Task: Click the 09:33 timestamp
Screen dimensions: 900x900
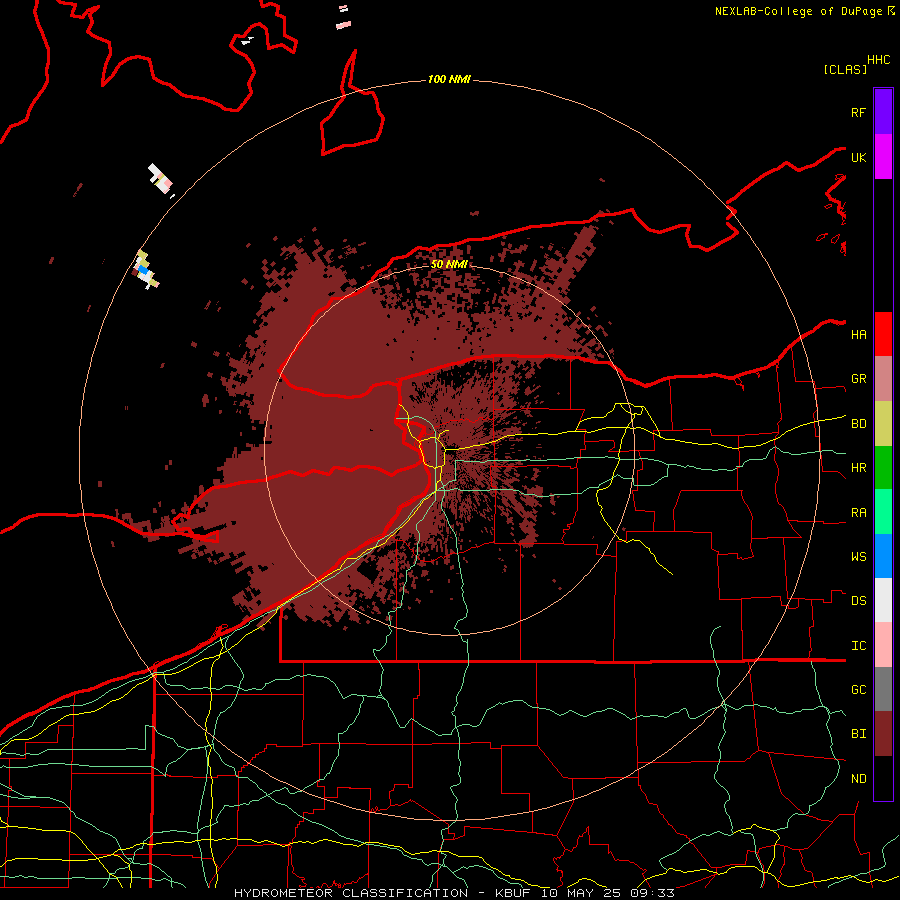Action: pos(652,893)
